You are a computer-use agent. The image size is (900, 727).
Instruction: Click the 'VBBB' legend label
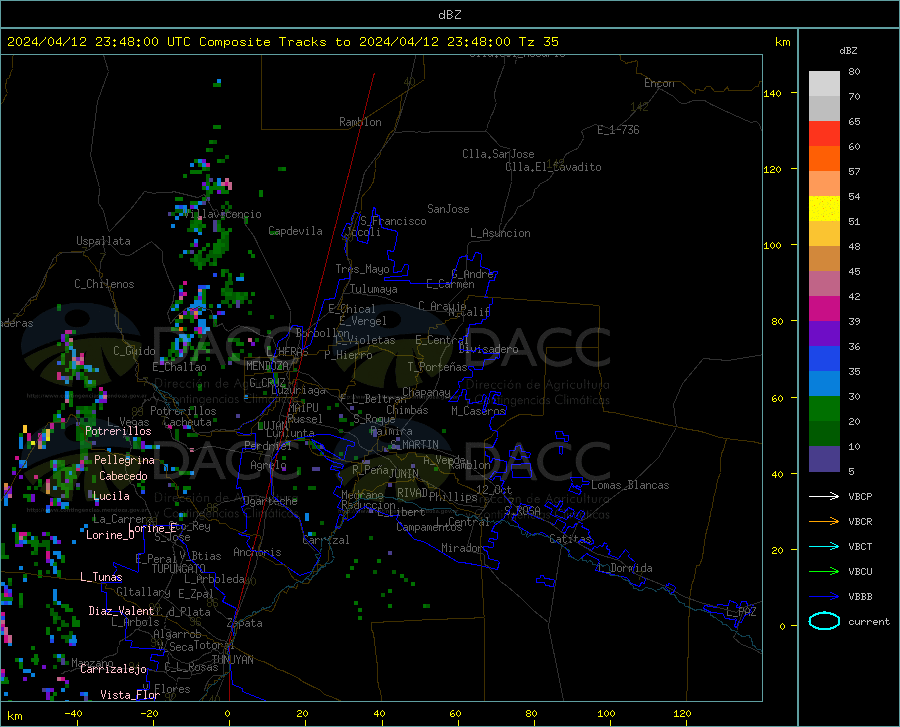[860, 597]
